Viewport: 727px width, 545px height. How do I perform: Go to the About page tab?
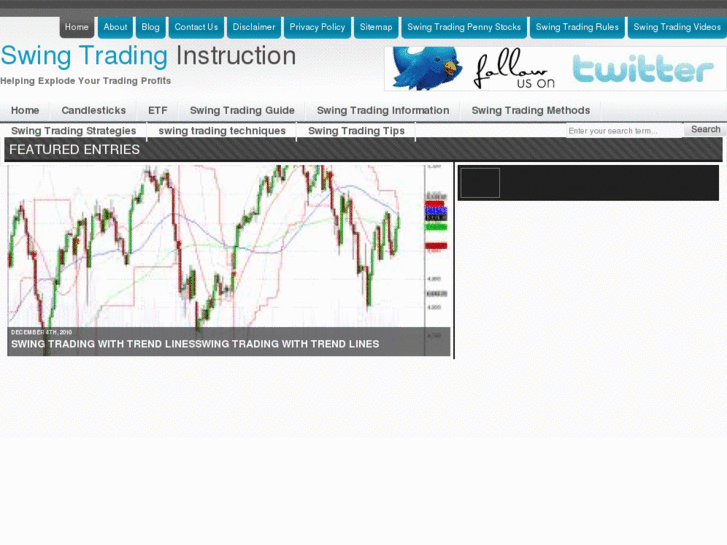point(115,27)
